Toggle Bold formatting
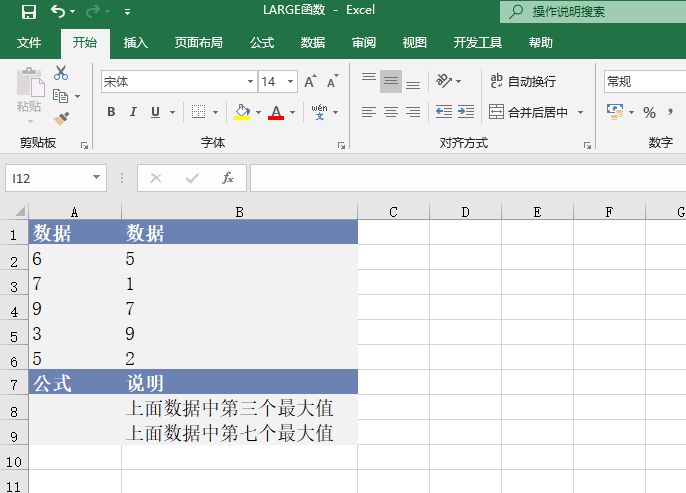Screen dimensions: 686x493 click(x=111, y=112)
